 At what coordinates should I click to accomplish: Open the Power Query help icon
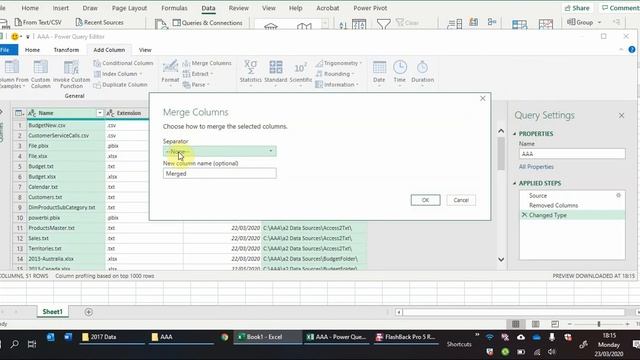pos(632,50)
